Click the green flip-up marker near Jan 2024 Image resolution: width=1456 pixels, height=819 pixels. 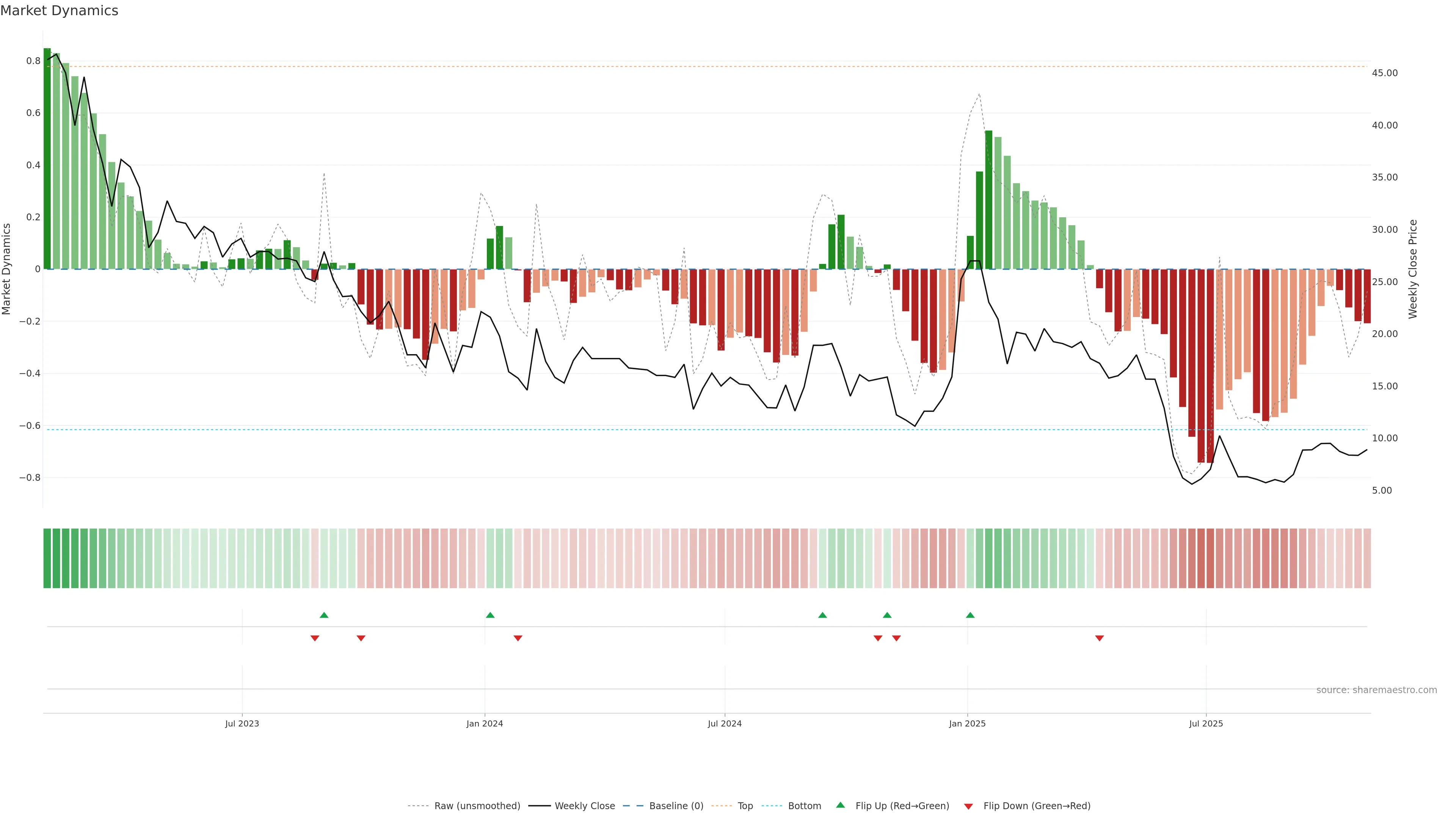490,615
